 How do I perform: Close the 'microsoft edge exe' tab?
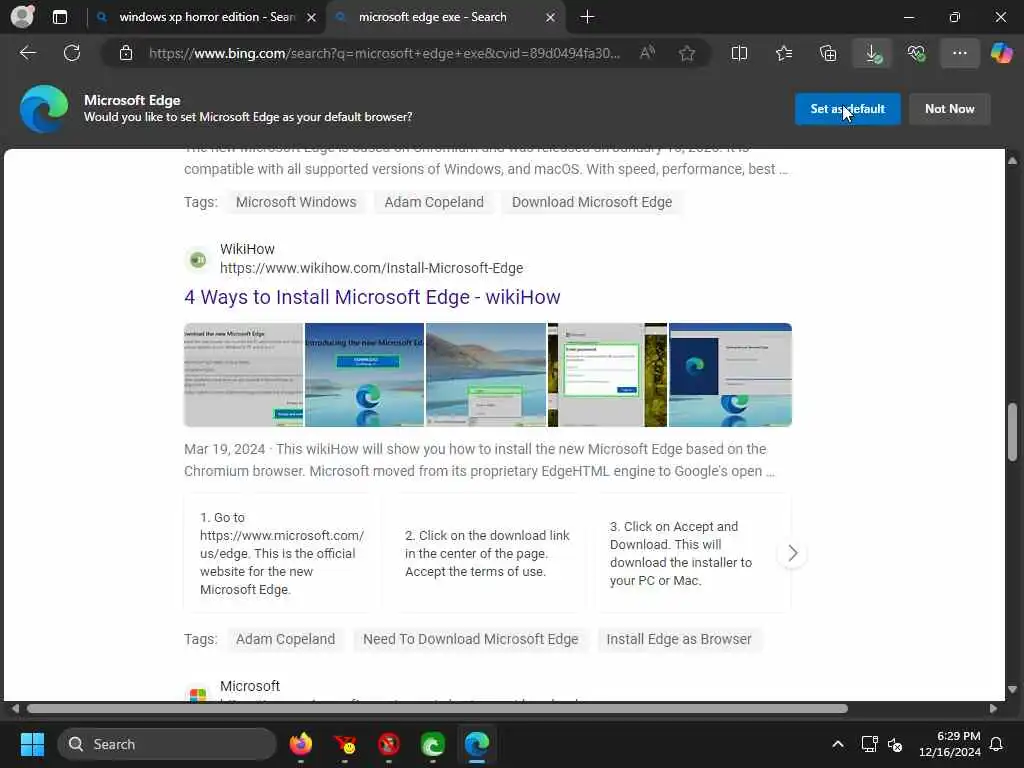pyautogui.click(x=551, y=18)
